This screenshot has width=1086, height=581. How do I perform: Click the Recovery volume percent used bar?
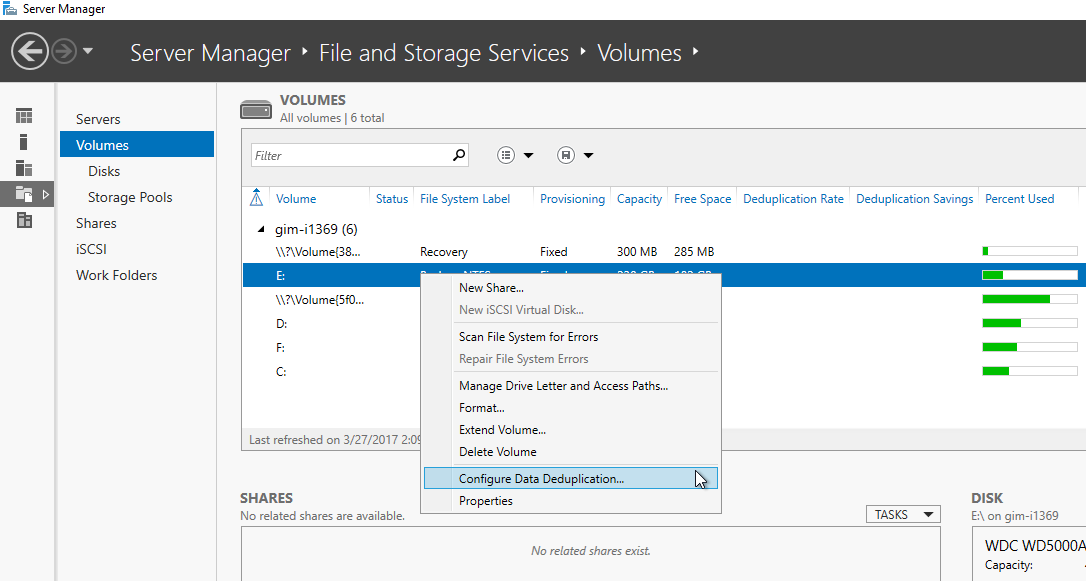pos(1029,251)
